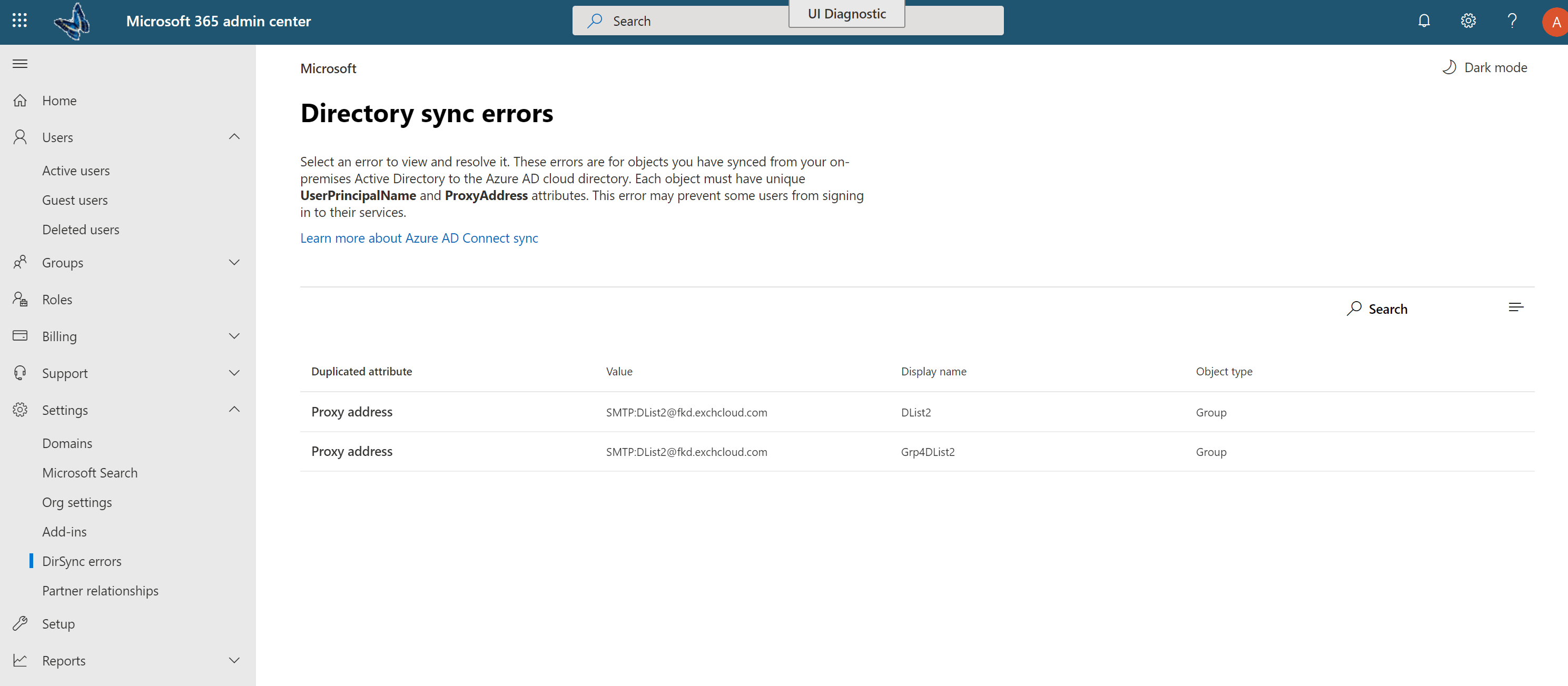The height and width of the screenshot is (686, 1568).
Task: Select Active users menu item
Action: 76,170
